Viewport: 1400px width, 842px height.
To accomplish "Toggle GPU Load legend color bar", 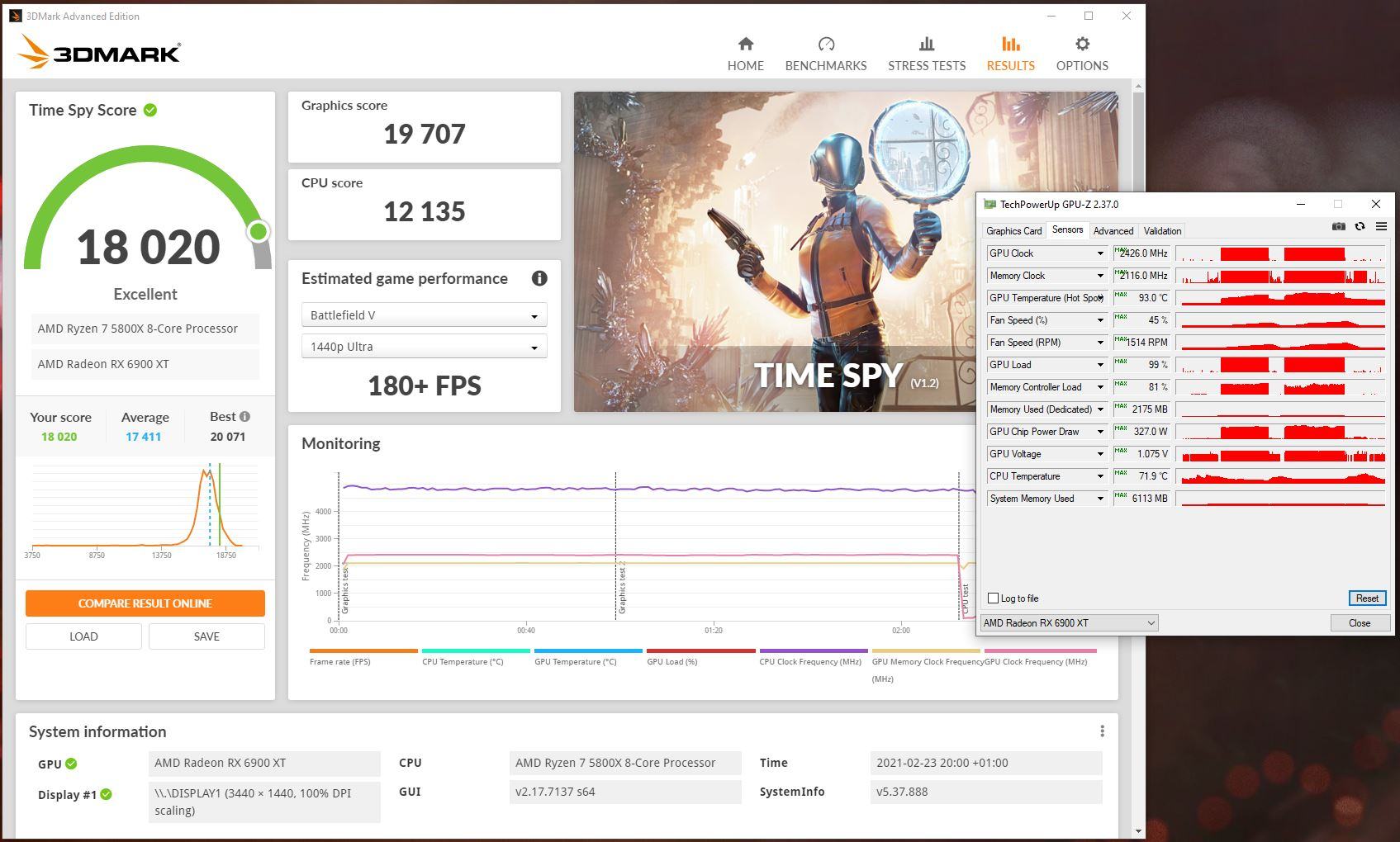I will [701, 650].
